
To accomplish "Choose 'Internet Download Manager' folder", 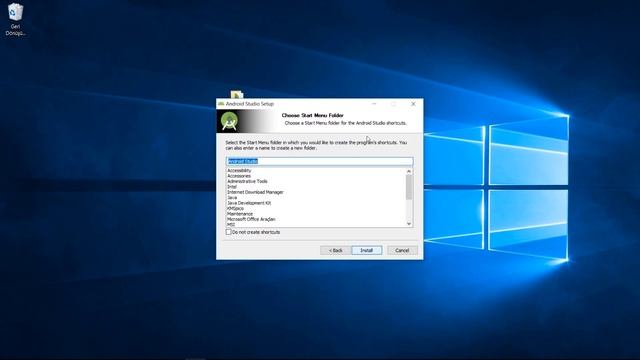I will [x=255, y=192].
